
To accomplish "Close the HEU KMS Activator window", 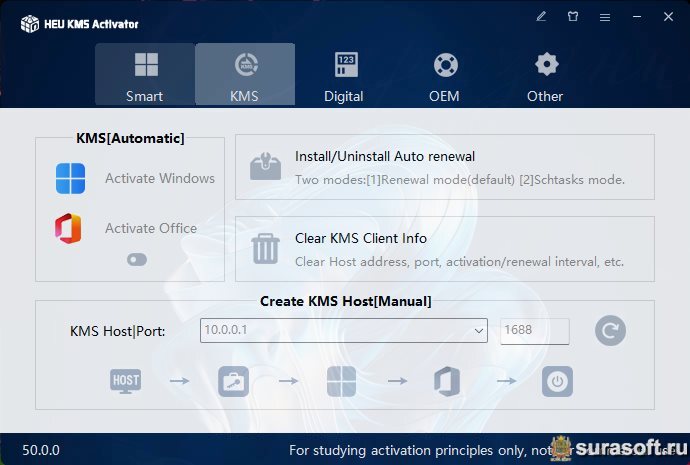I will (x=668, y=17).
